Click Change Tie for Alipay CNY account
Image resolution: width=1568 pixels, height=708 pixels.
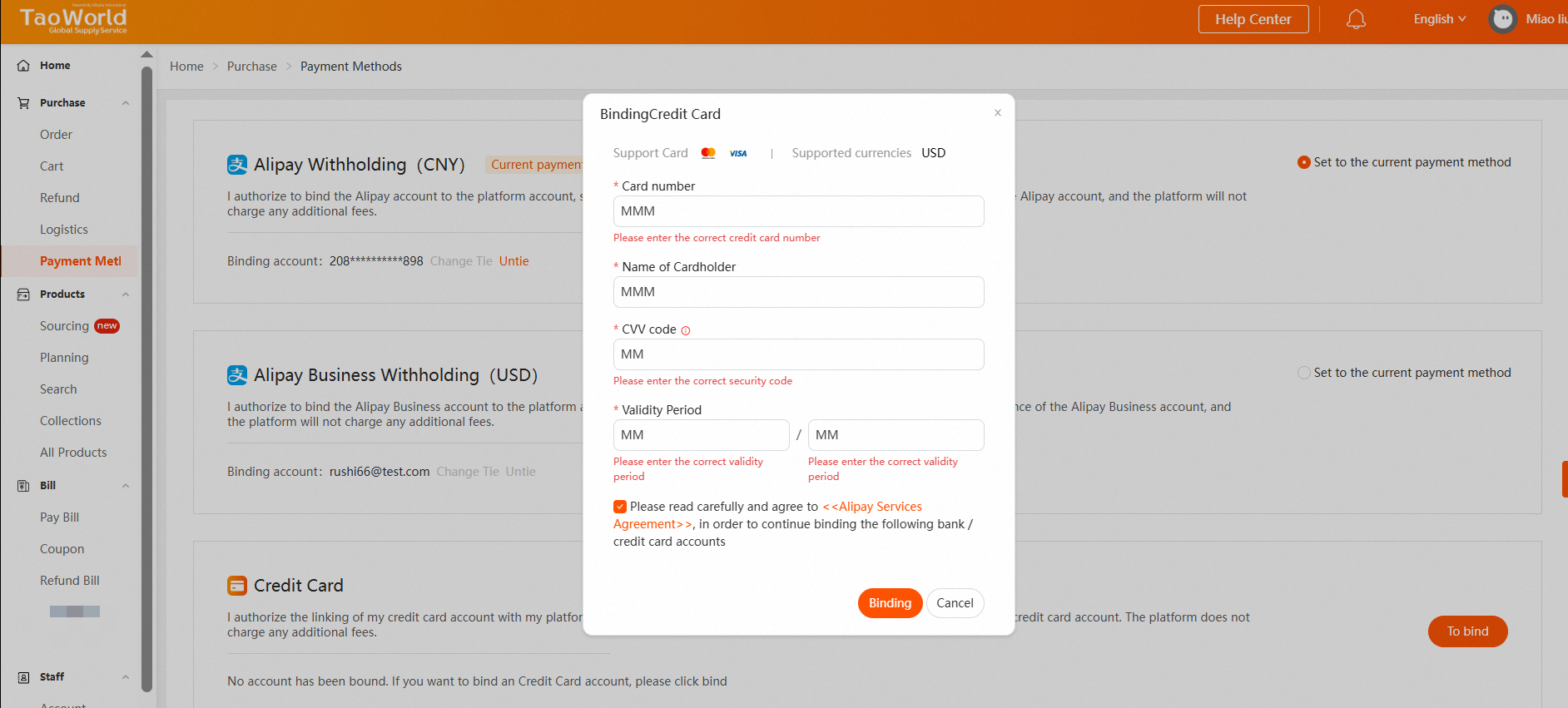(461, 261)
